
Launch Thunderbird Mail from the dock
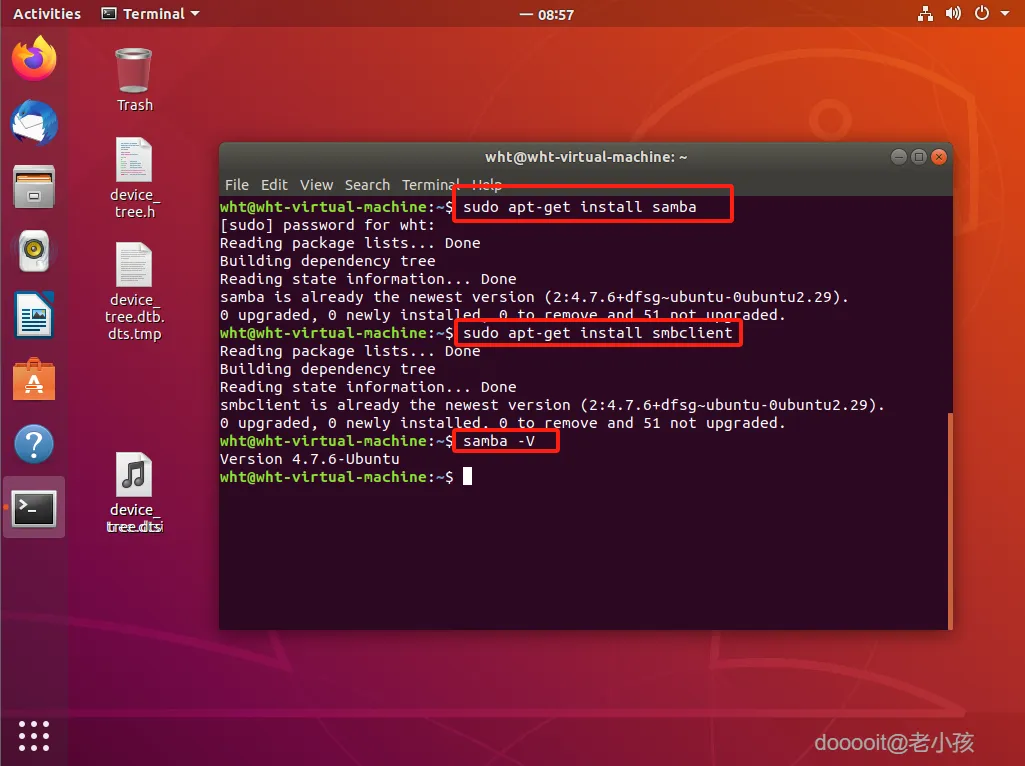coord(34,122)
